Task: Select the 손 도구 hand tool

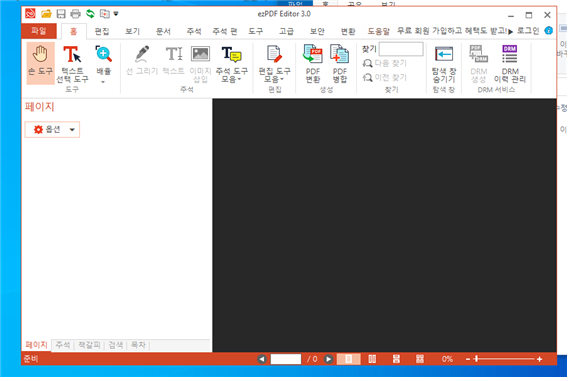Action: click(40, 63)
